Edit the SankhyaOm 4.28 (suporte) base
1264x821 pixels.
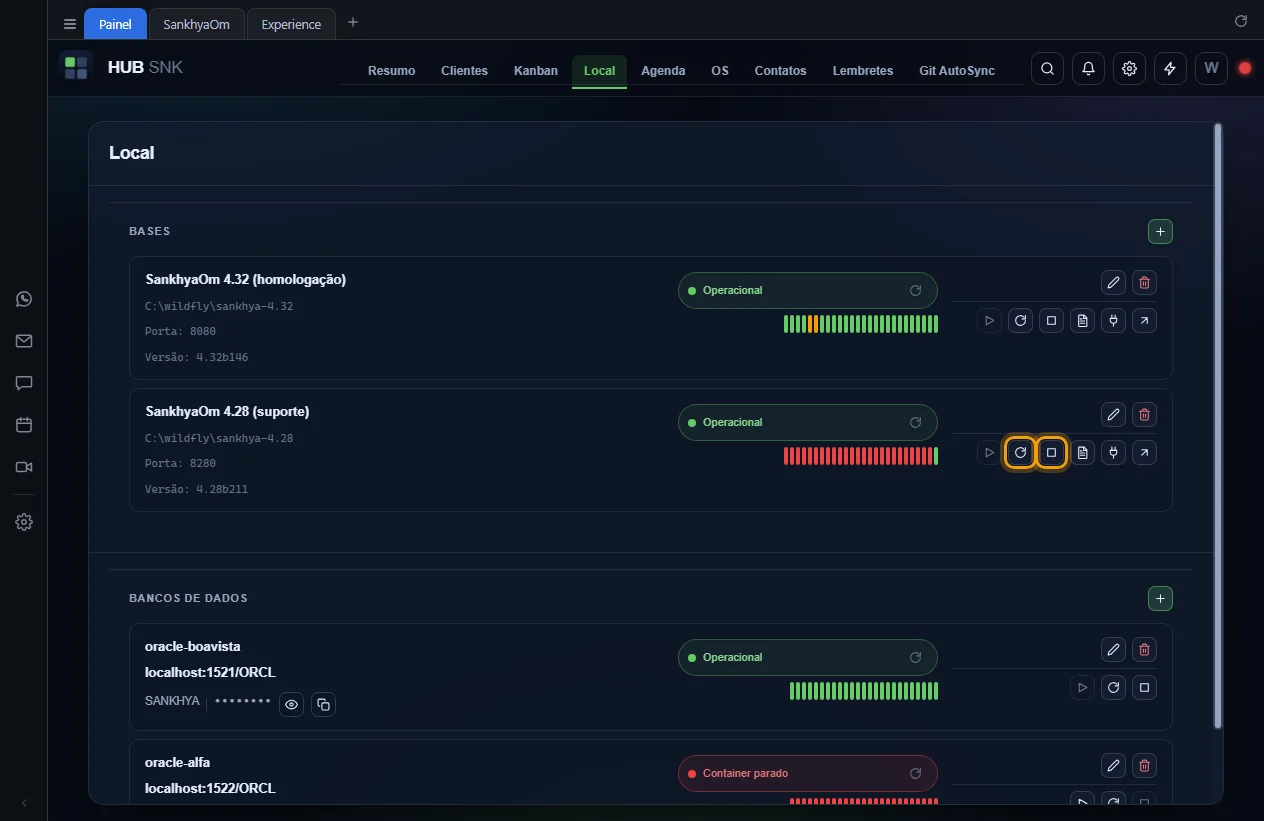[x=1113, y=414]
